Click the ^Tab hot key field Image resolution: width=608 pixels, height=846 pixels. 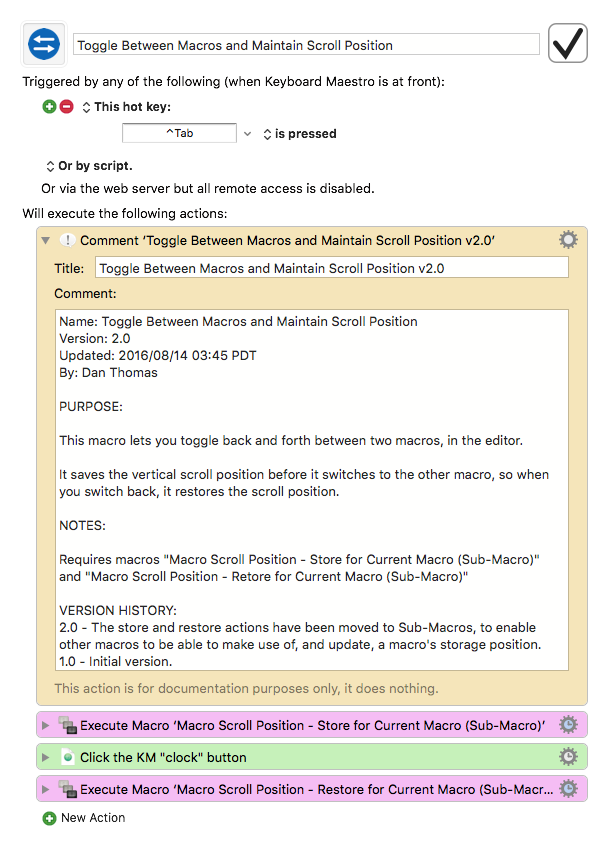point(179,133)
